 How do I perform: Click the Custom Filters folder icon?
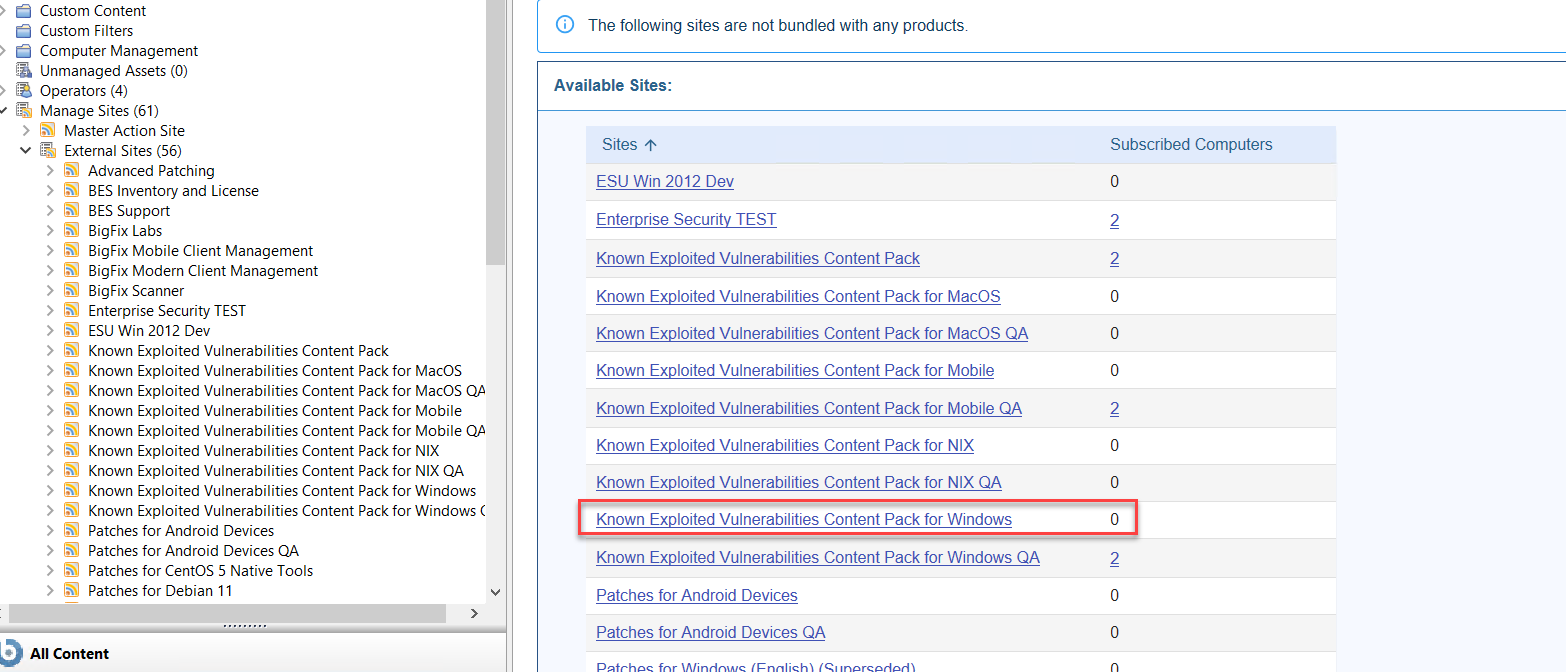point(22,30)
